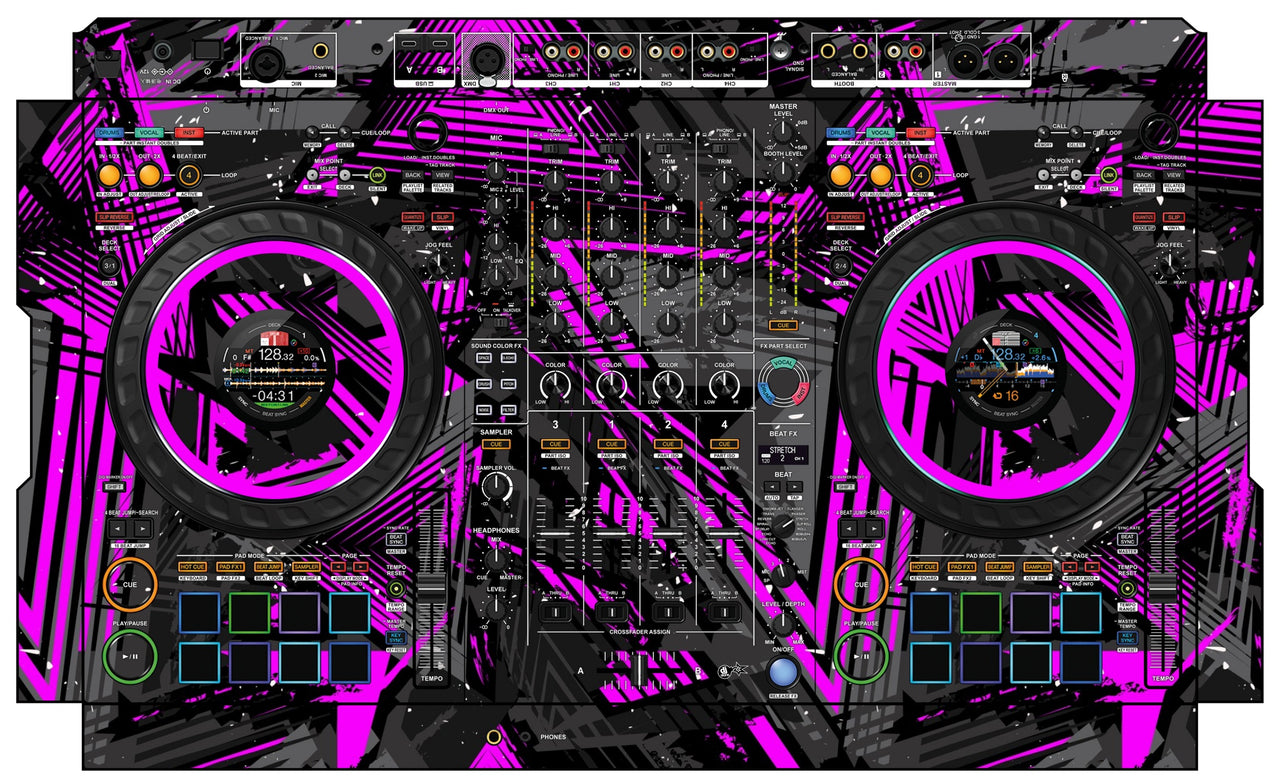The image size is (1280, 778).
Task: Select the DRUMS part in FX PART SELECT
Action: 766,391
